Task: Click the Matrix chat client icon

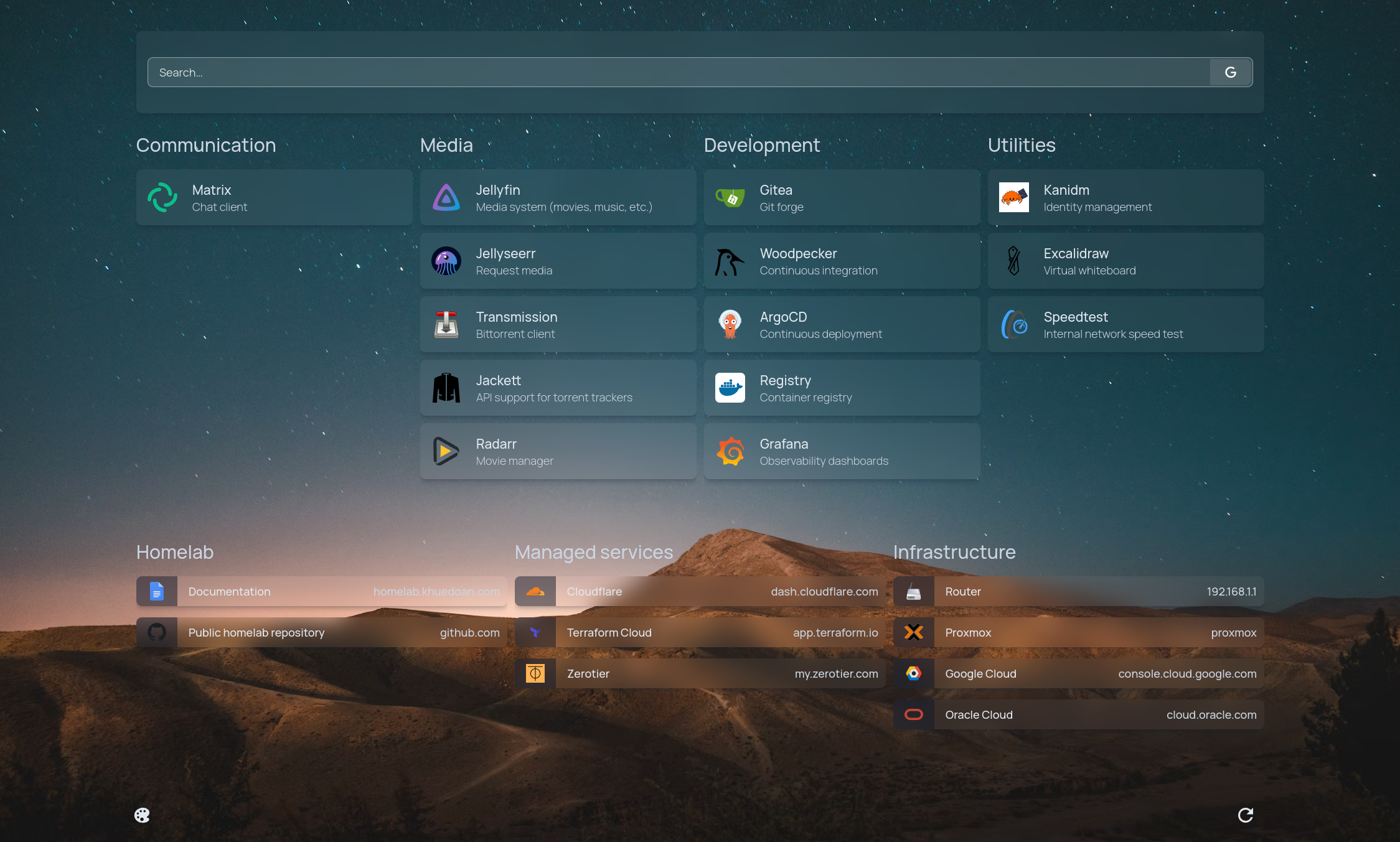Action: click(162, 197)
